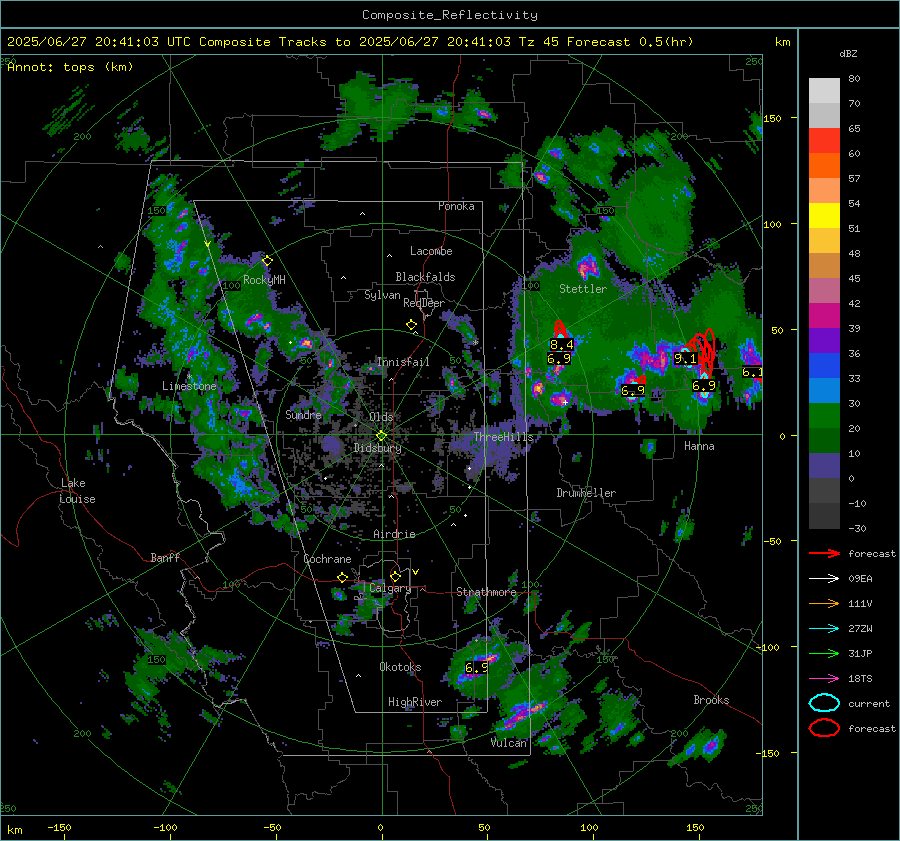Click the Sundre town label
Viewport: 900px width, 841px height.
click(303, 415)
